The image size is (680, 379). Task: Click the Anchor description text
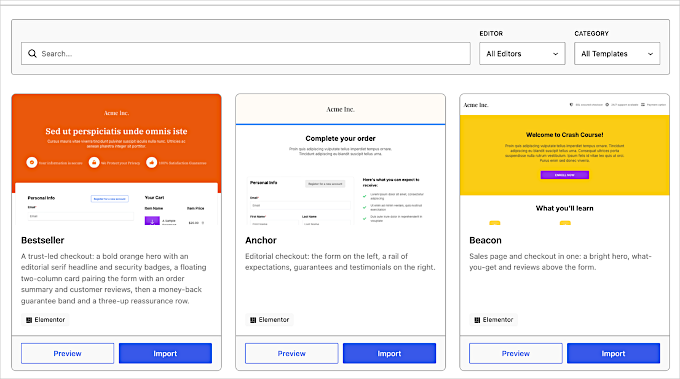(340, 262)
